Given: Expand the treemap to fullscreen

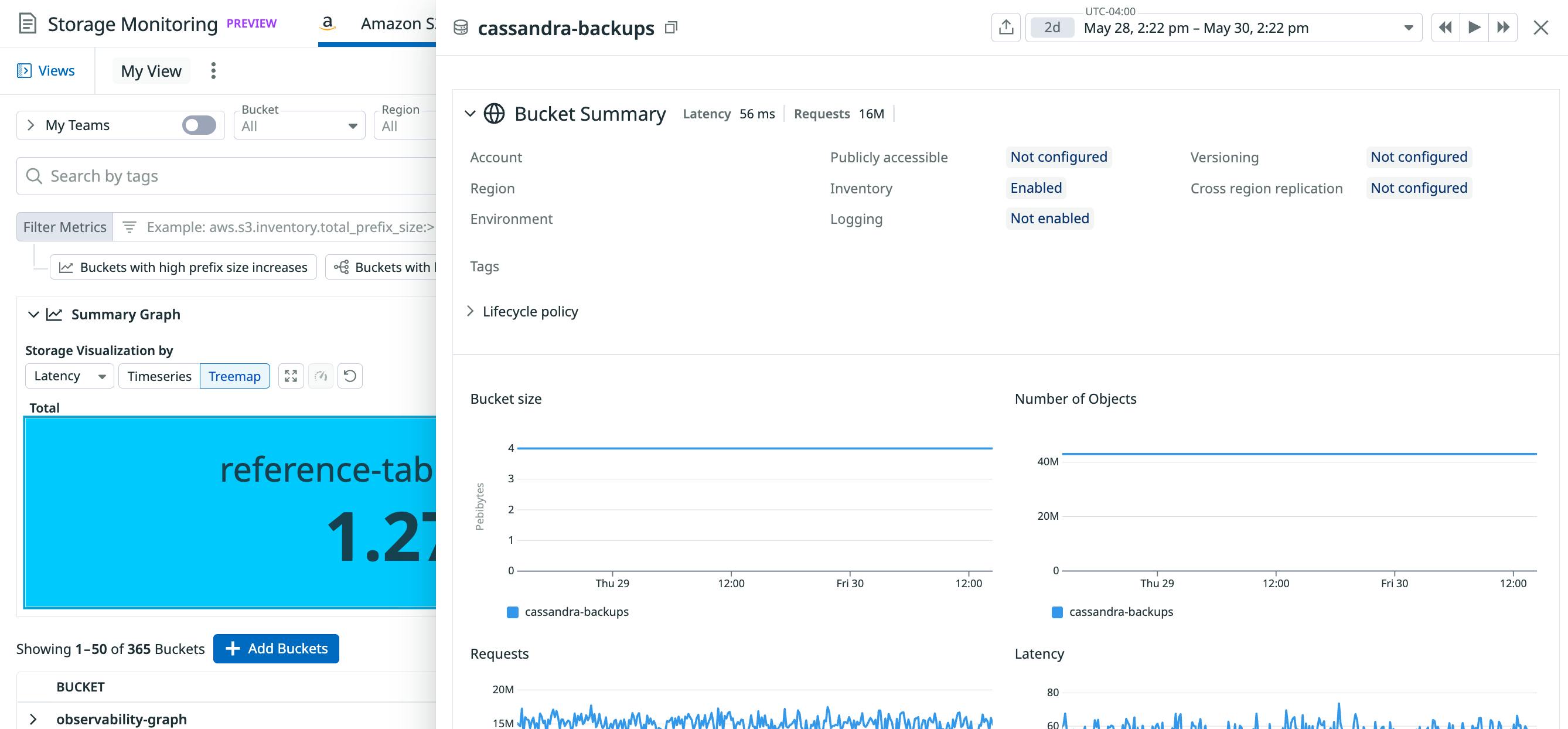Looking at the screenshot, I should pos(291,376).
